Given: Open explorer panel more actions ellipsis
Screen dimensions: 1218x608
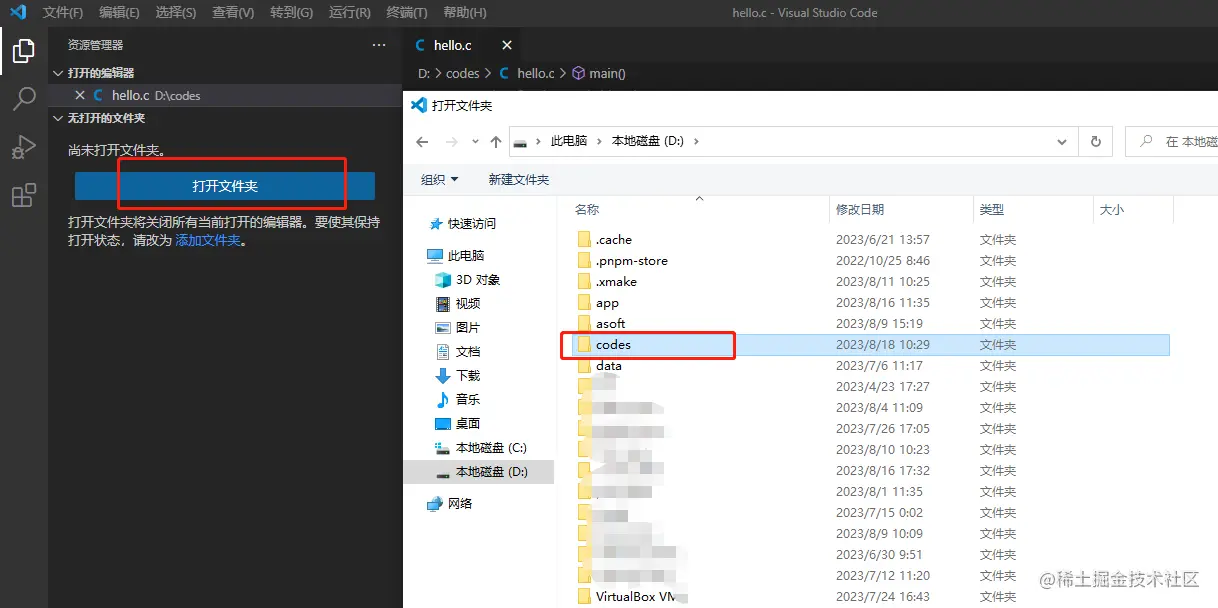Looking at the screenshot, I should [x=379, y=45].
